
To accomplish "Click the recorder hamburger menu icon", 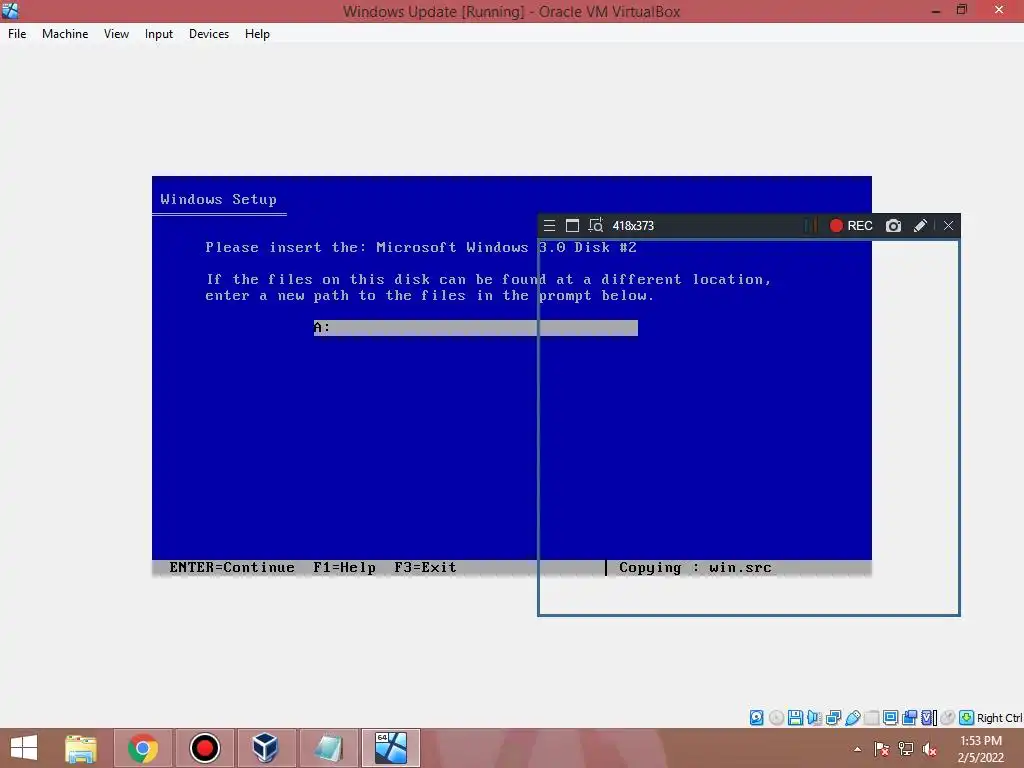I will (549, 225).
